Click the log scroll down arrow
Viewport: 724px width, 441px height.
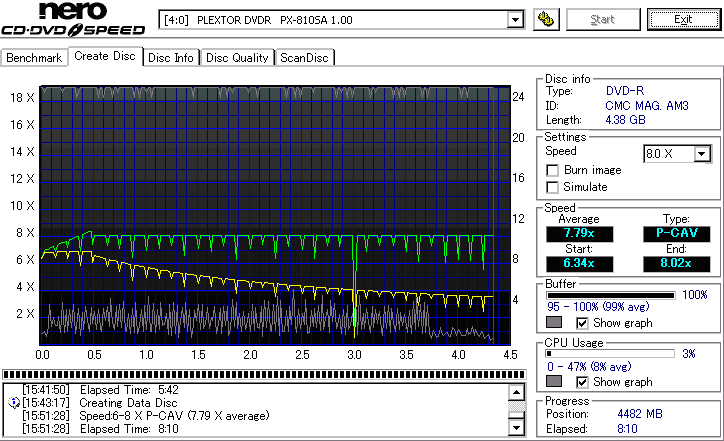pos(516,427)
